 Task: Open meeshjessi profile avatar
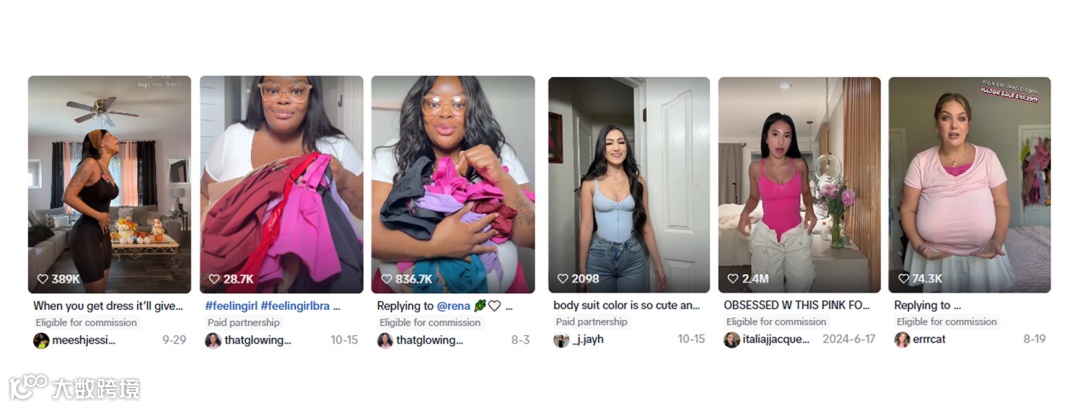coord(41,340)
